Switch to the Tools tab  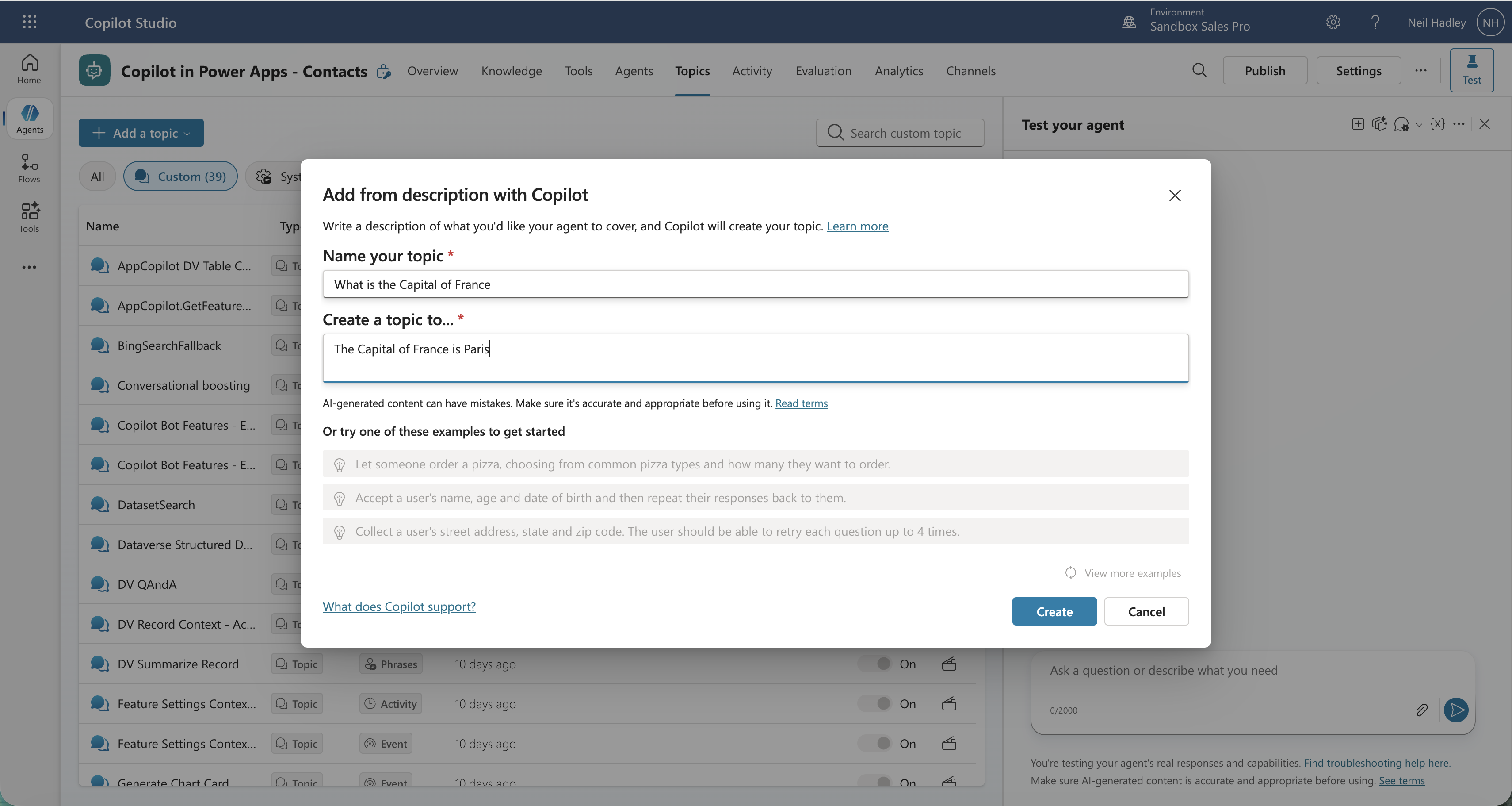coord(578,71)
